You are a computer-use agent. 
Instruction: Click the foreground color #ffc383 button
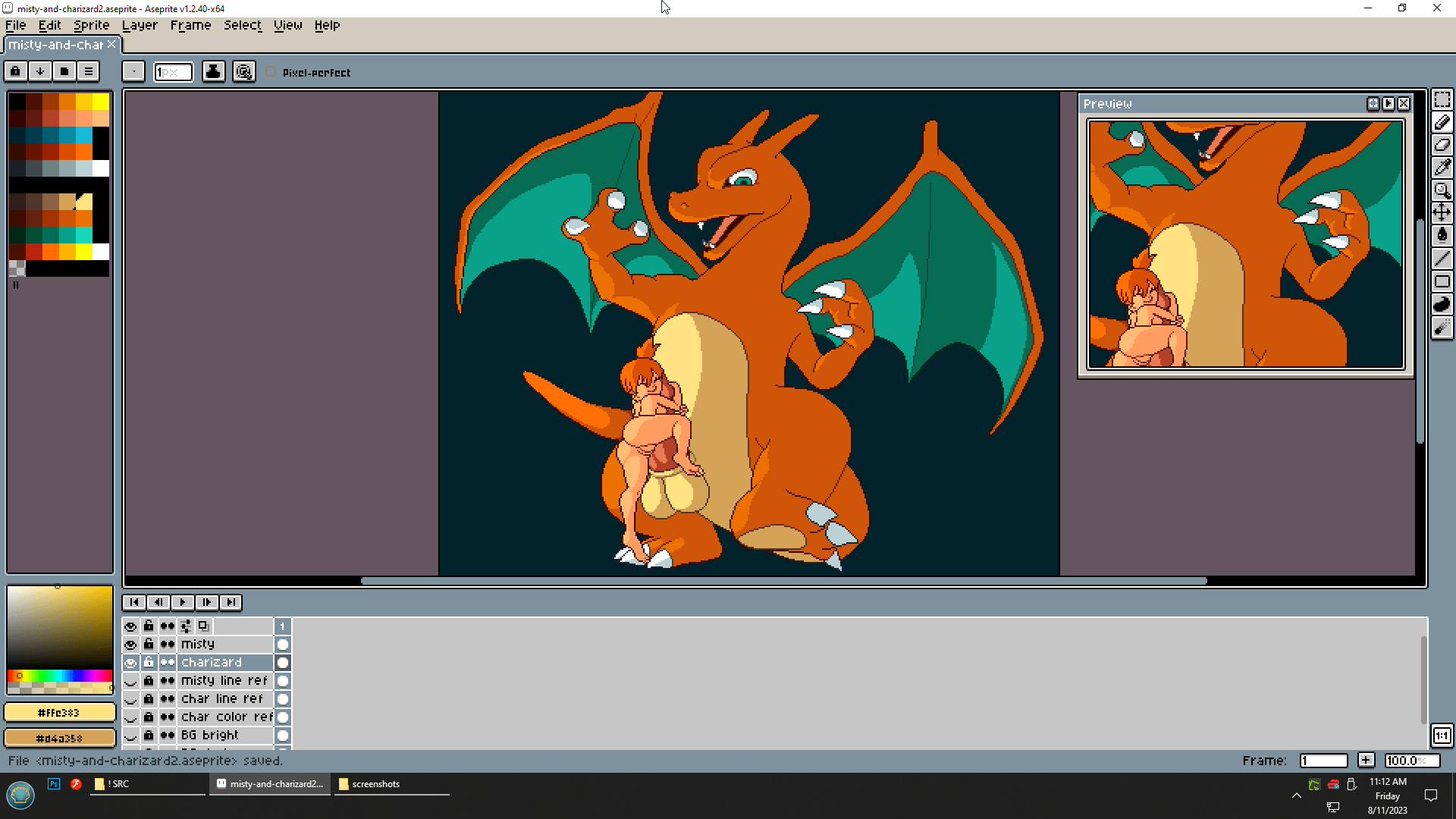[x=59, y=713]
